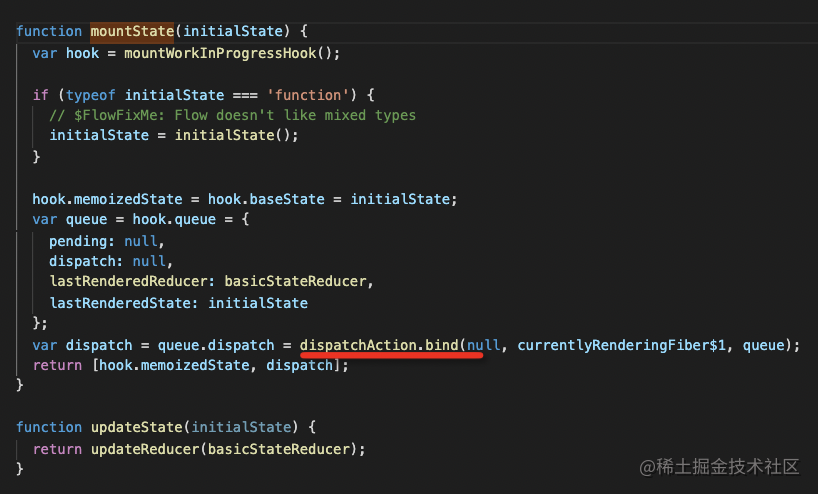Click hook.queue in the assignment
This screenshot has height=494, width=818.
coord(174,219)
